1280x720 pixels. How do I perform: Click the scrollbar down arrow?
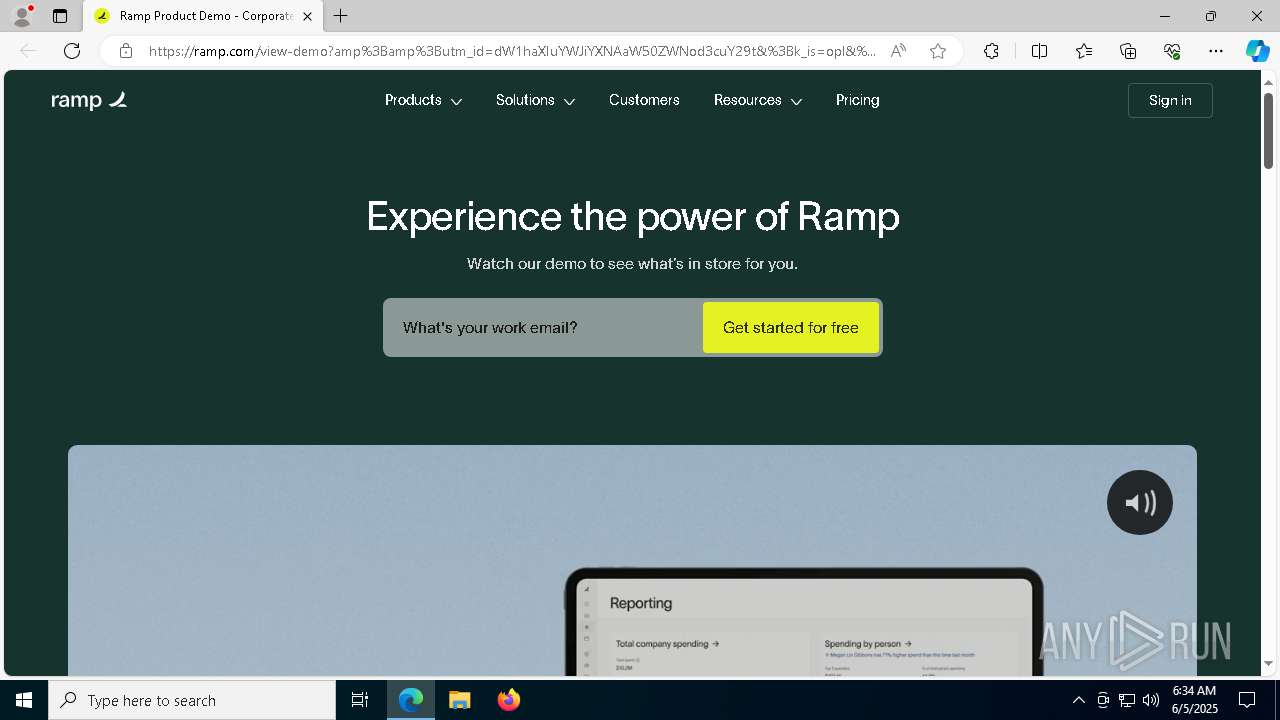pyautogui.click(x=1268, y=664)
